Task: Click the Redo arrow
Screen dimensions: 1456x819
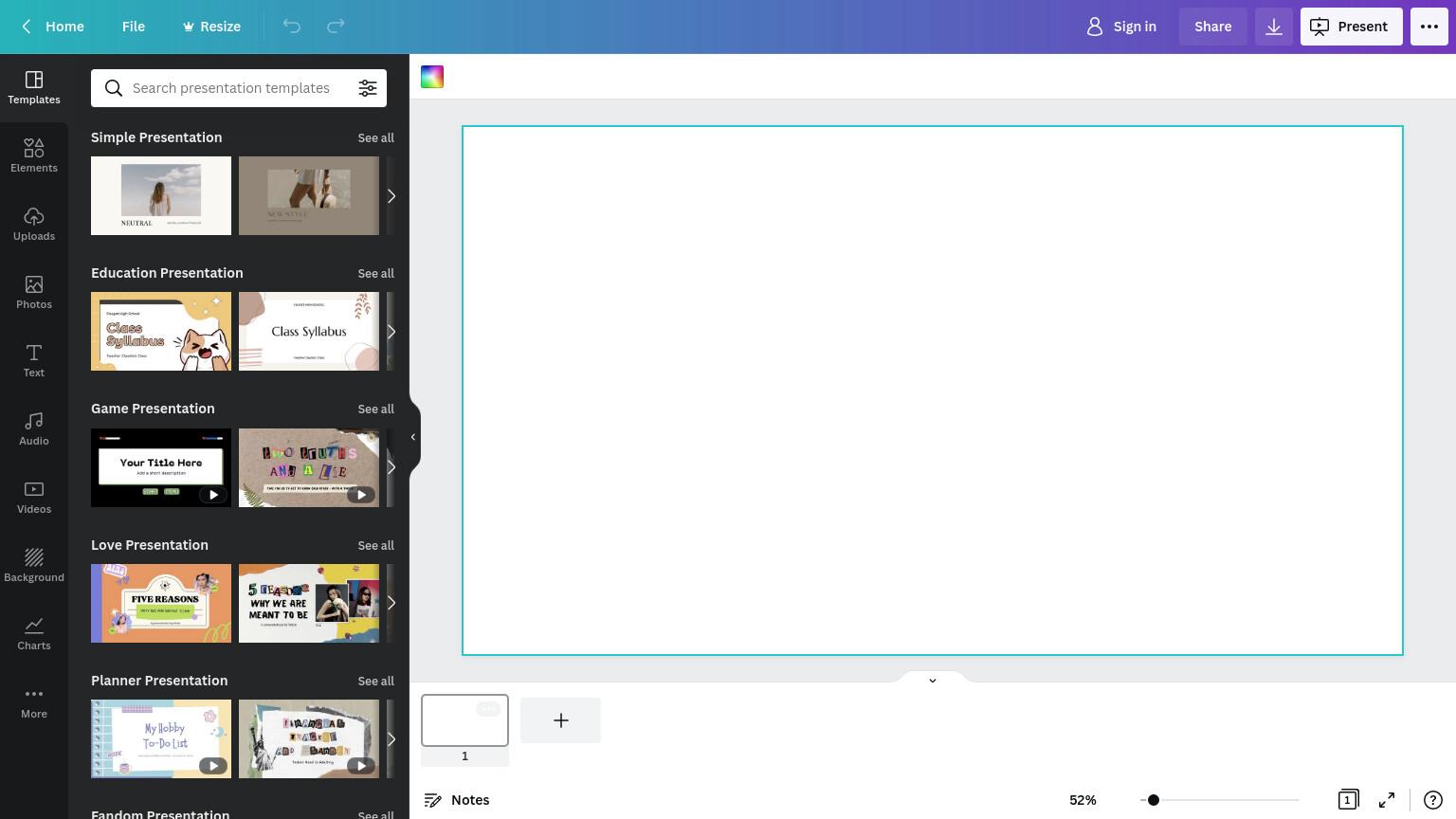Action: point(336,27)
